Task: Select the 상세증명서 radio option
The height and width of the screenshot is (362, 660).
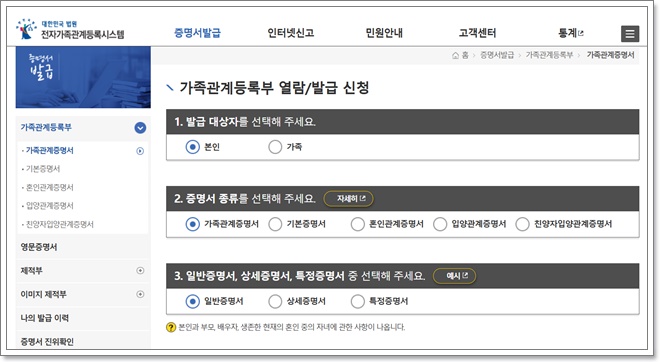Action: (275, 301)
